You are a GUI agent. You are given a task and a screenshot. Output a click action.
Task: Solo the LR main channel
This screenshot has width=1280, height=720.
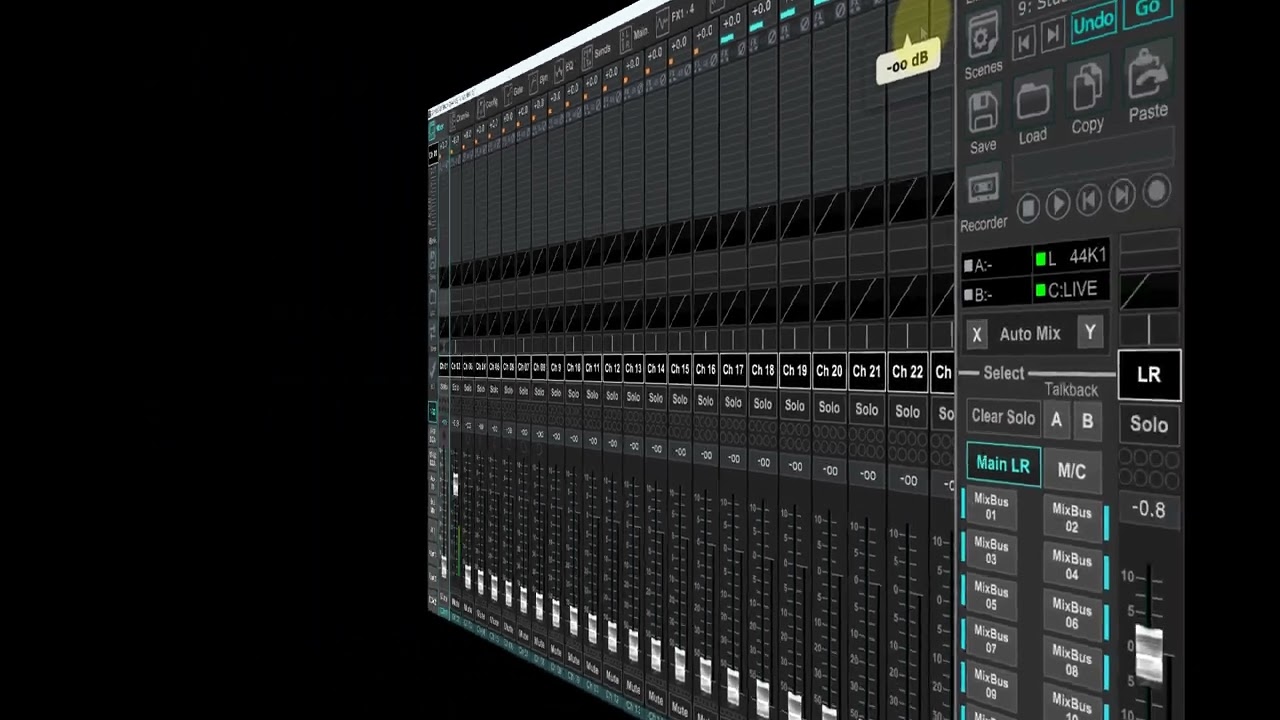1149,424
